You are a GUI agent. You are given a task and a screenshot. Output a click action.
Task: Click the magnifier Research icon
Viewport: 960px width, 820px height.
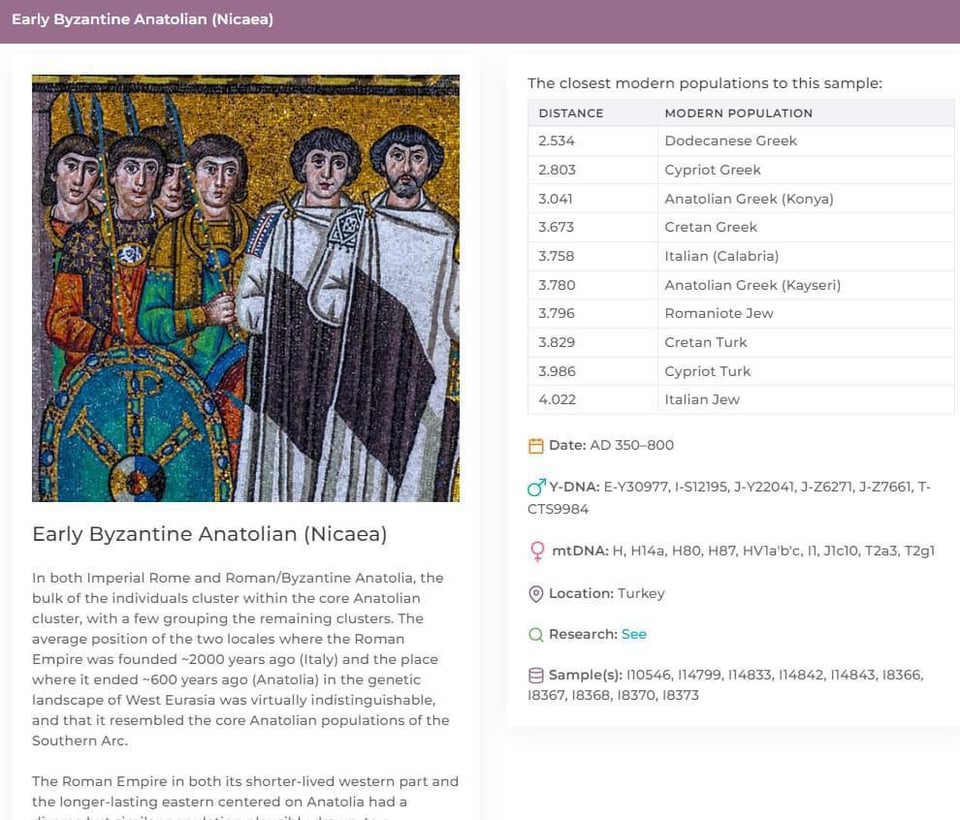[x=536, y=635]
